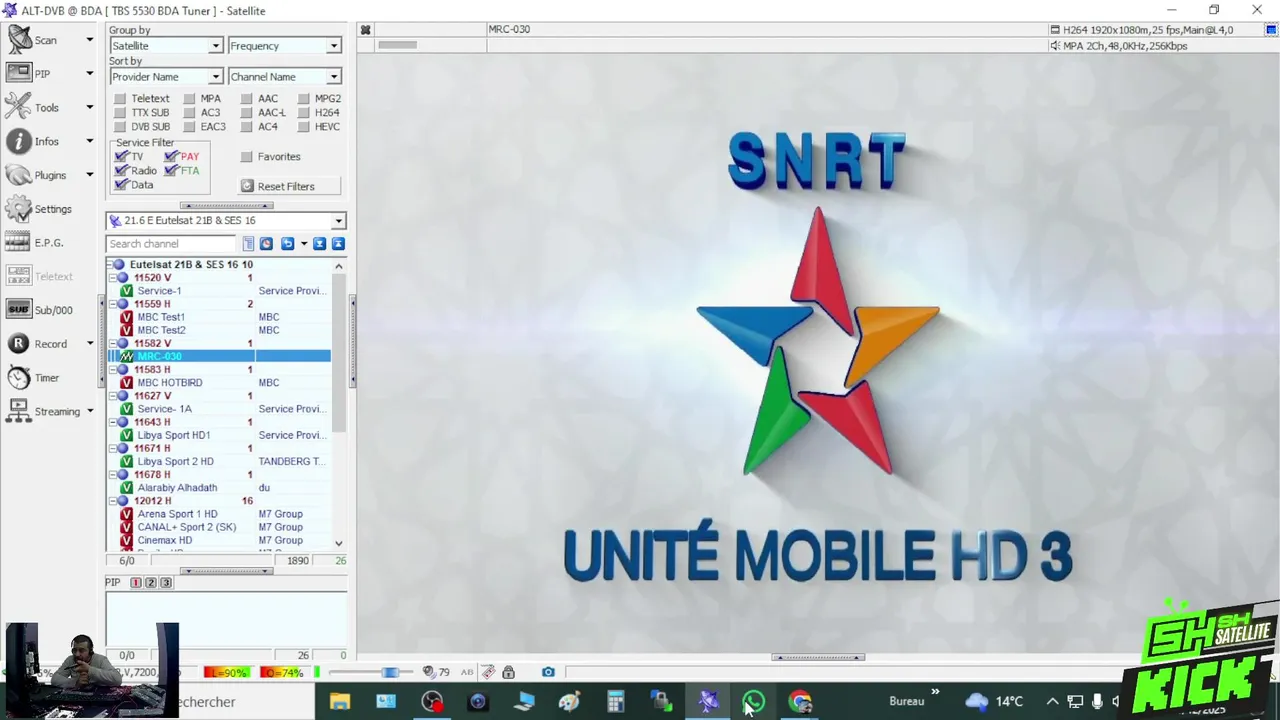This screenshot has height=720, width=1280.
Task: Click the PIP sidebar icon
Action: tap(20, 73)
